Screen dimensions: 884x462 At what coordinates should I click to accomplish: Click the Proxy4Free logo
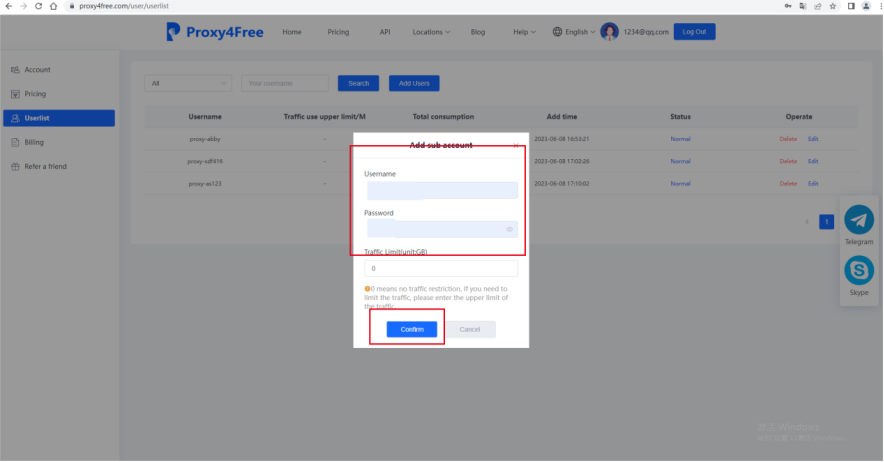click(215, 32)
